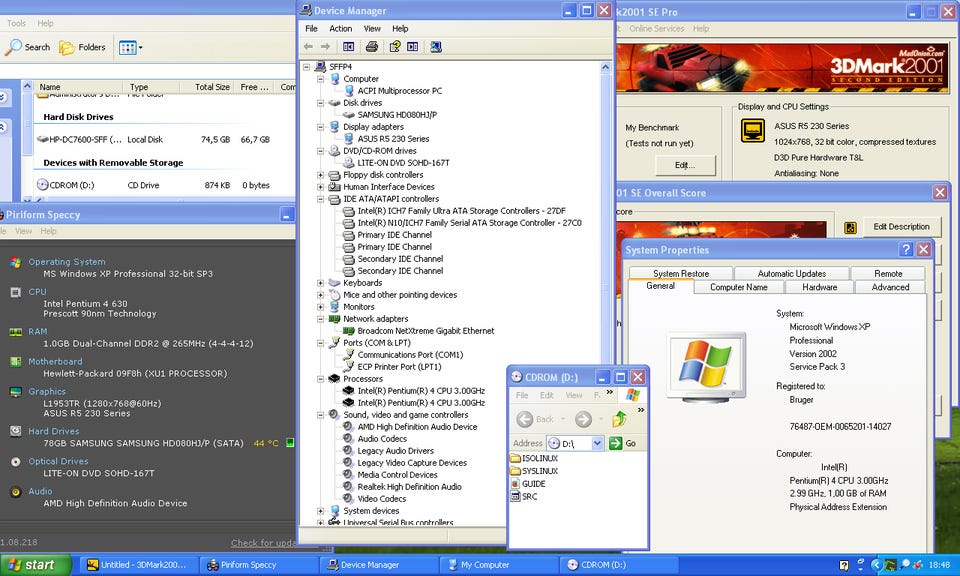
Task: Open the ISOLINUX folder
Action: point(534,458)
